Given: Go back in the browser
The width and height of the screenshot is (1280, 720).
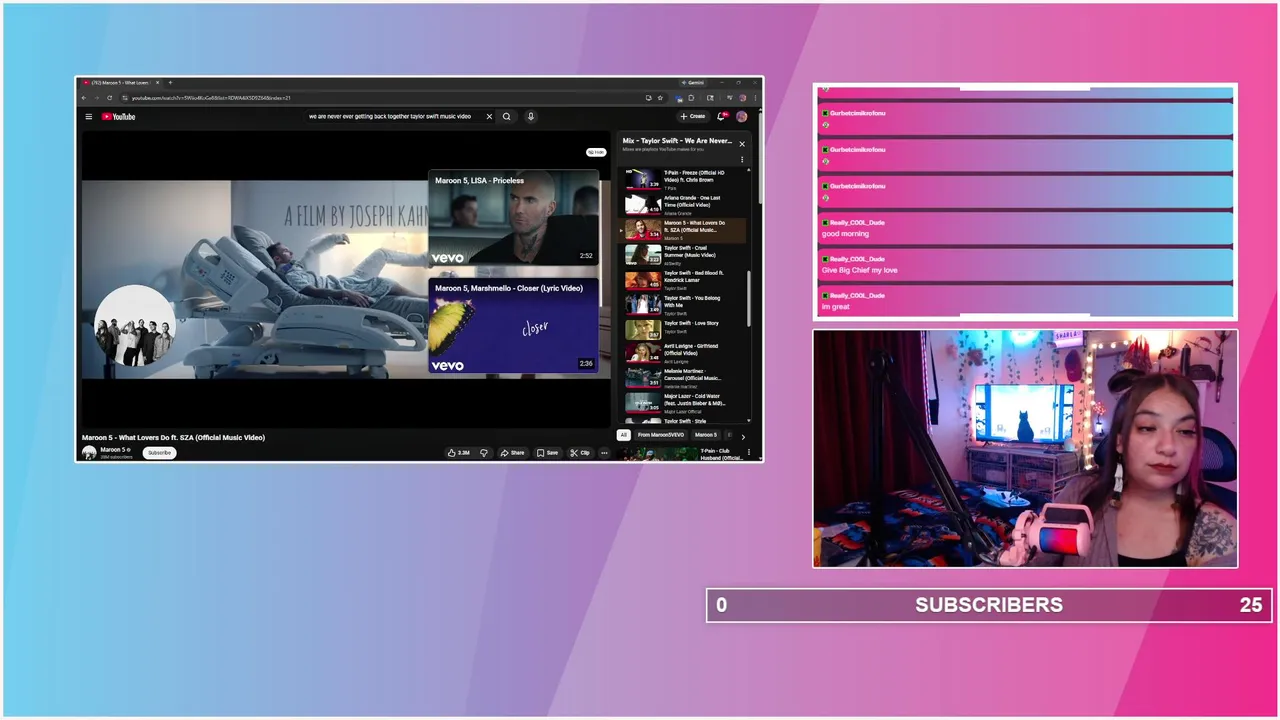Looking at the screenshot, I should coord(84,98).
